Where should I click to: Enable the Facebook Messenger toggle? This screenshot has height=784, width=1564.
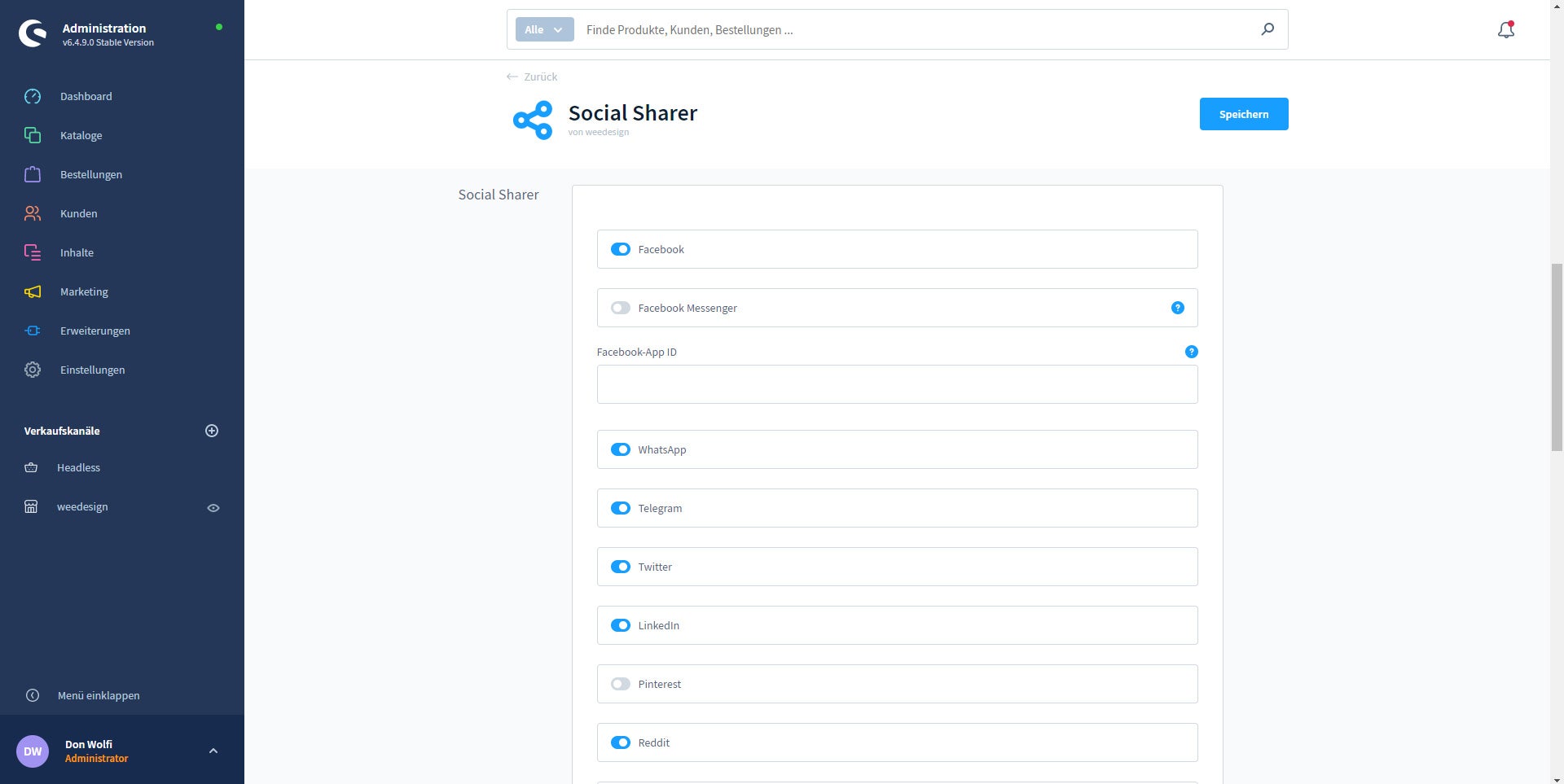pyautogui.click(x=621, y=308)
